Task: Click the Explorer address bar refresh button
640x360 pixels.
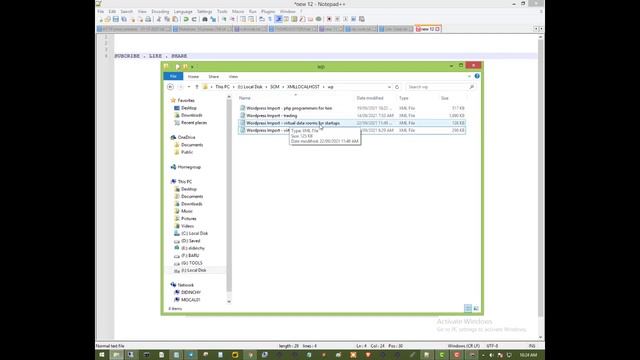Action: [x=397, y=87]
